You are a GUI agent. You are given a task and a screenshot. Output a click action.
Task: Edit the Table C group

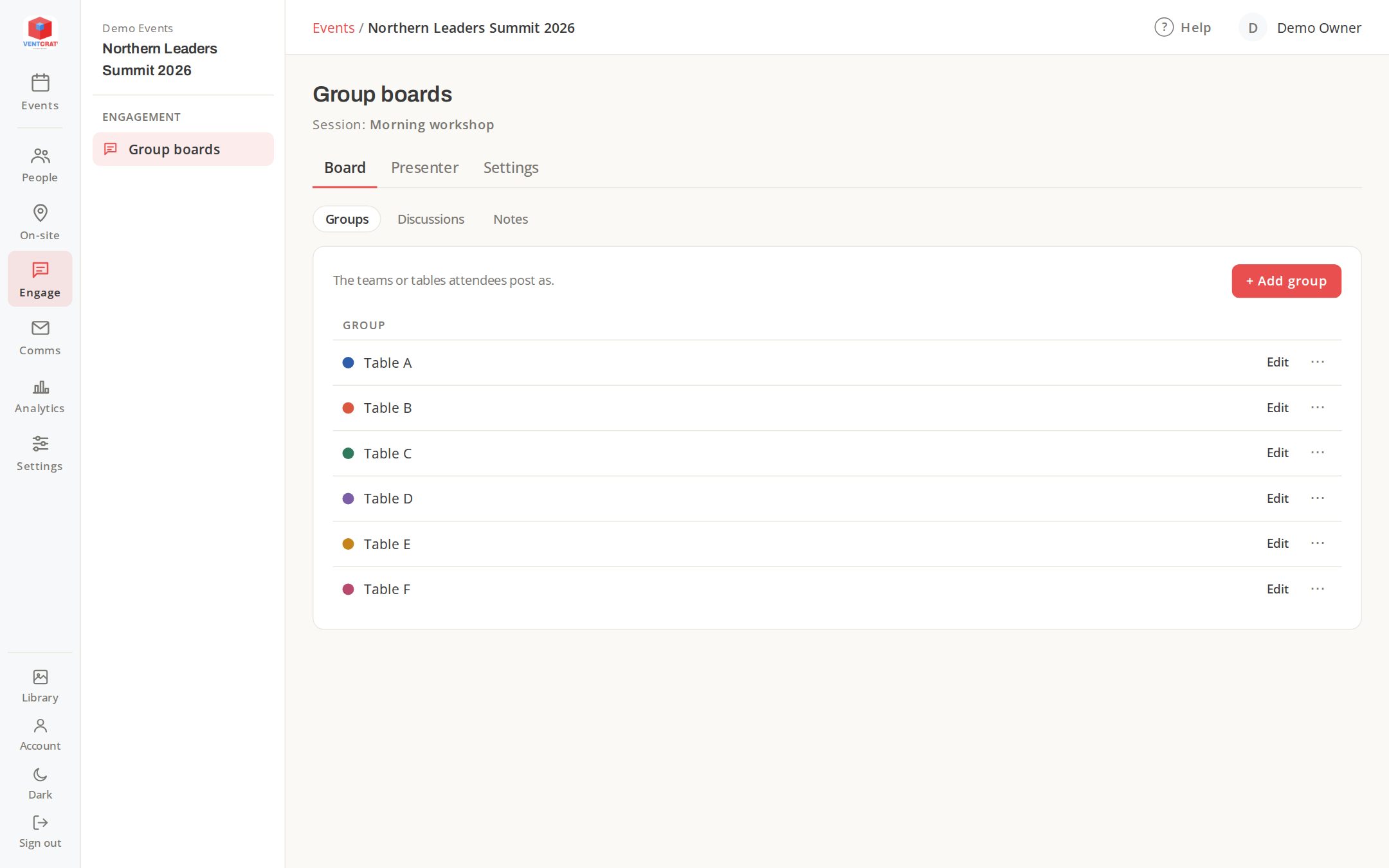(x=1277, y=453)
